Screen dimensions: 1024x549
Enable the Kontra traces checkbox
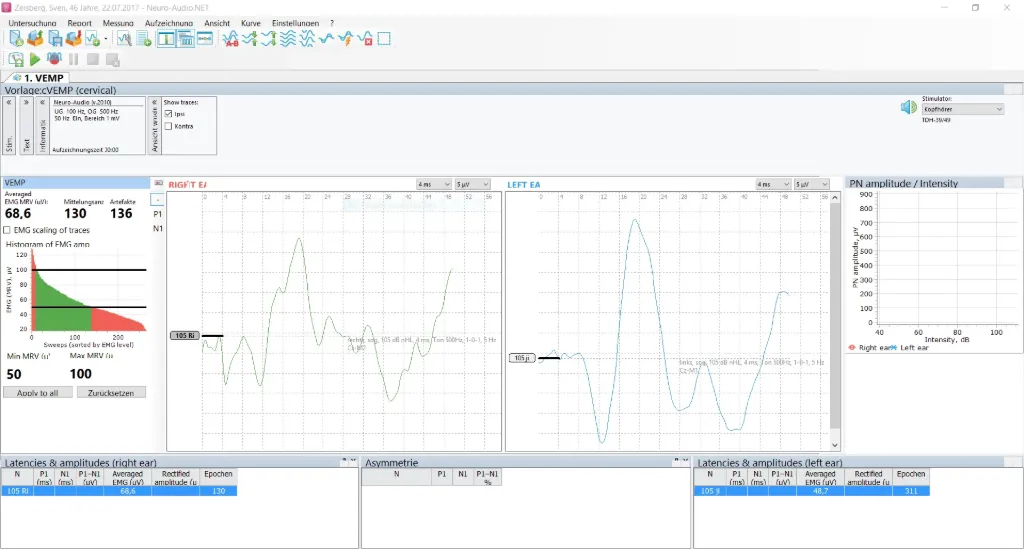[x=168, y=126]
